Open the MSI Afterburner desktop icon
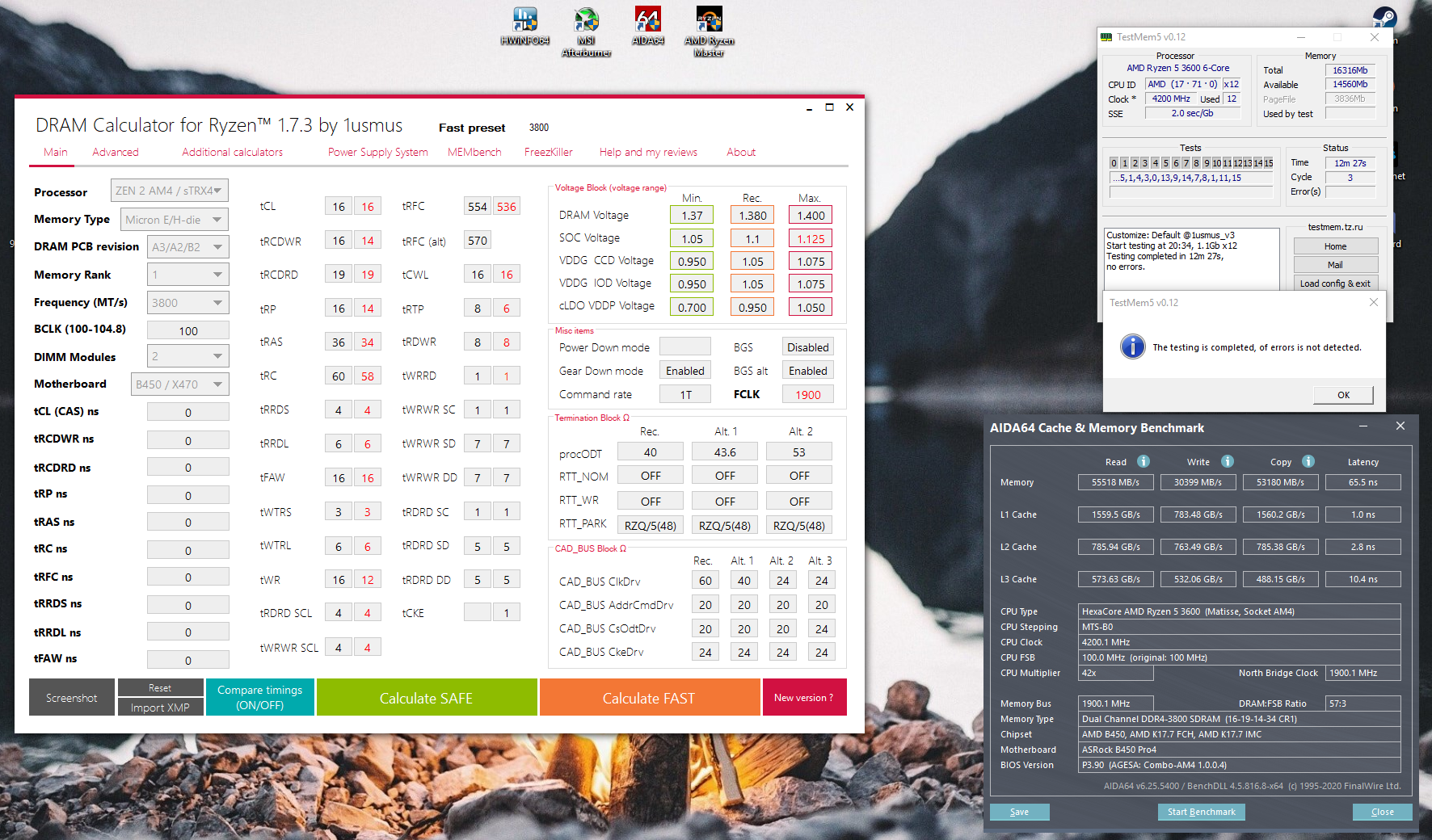Viewport: 1432px width, 840px height. point(586,32)
